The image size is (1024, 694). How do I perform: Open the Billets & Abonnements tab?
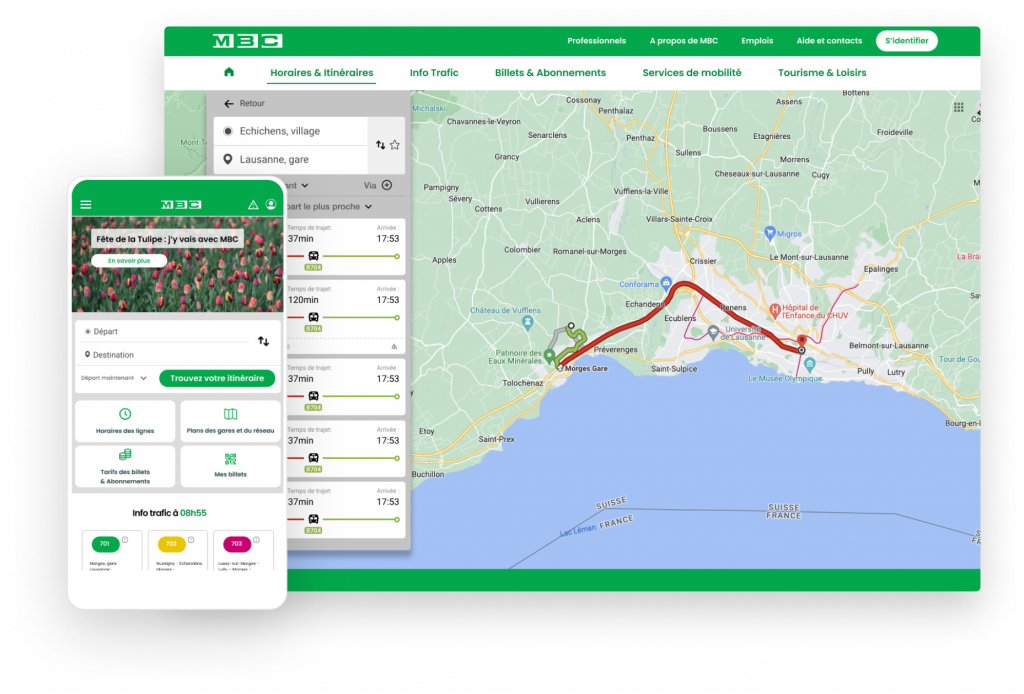(551, 73)
